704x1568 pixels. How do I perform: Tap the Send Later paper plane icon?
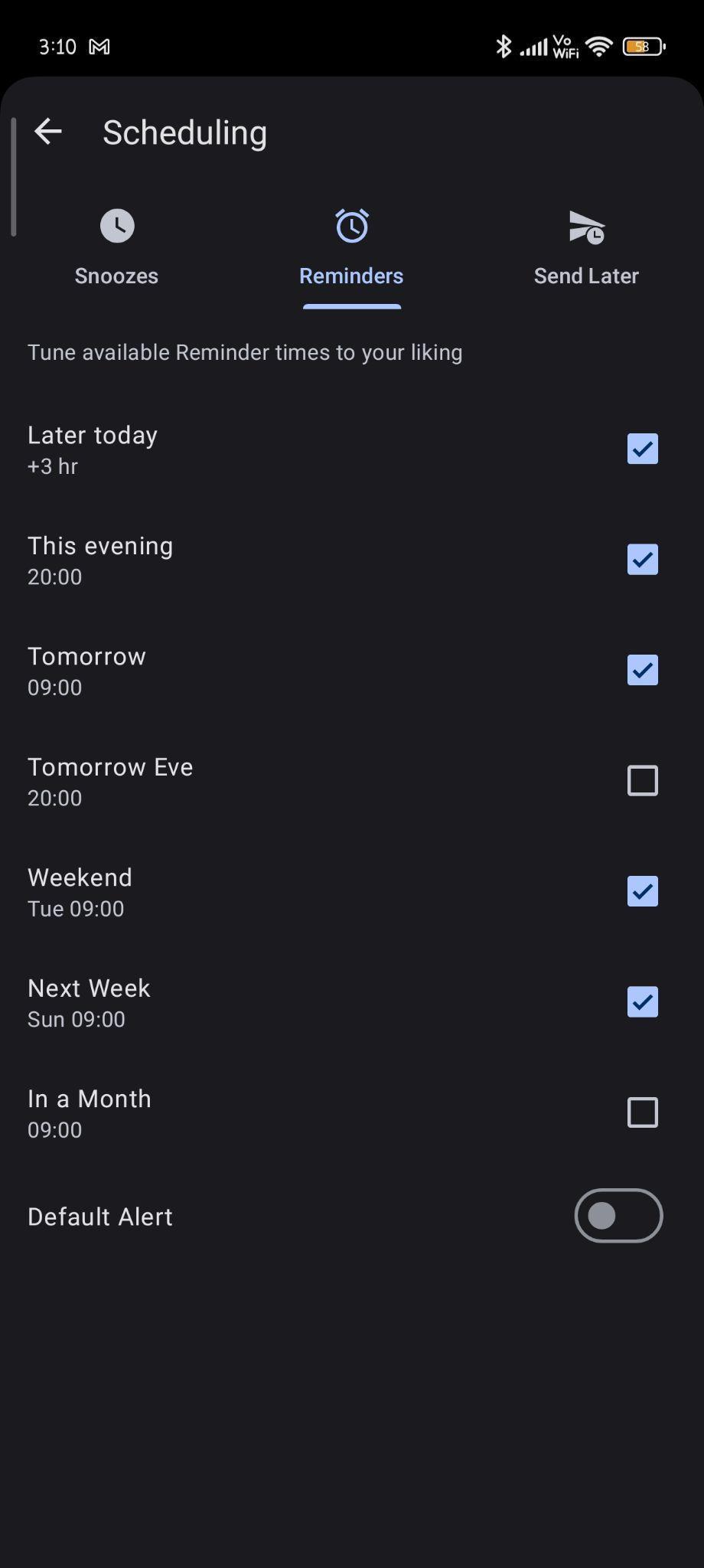587,227
